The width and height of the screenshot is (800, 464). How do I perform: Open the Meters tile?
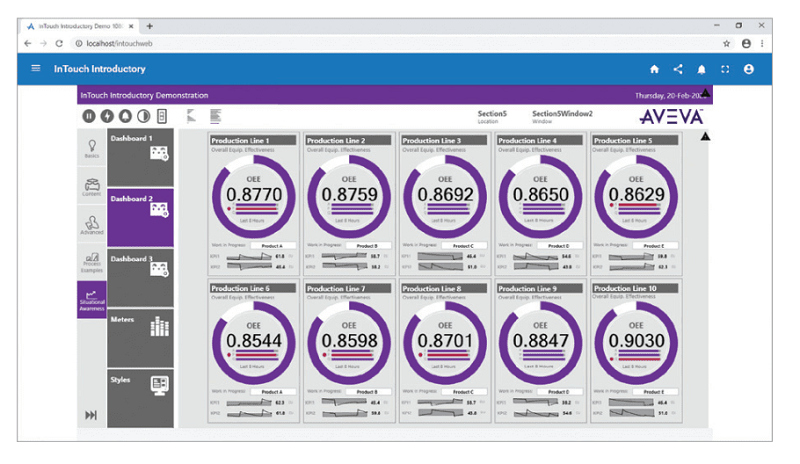pyautogui.click(x=140, y=323)
